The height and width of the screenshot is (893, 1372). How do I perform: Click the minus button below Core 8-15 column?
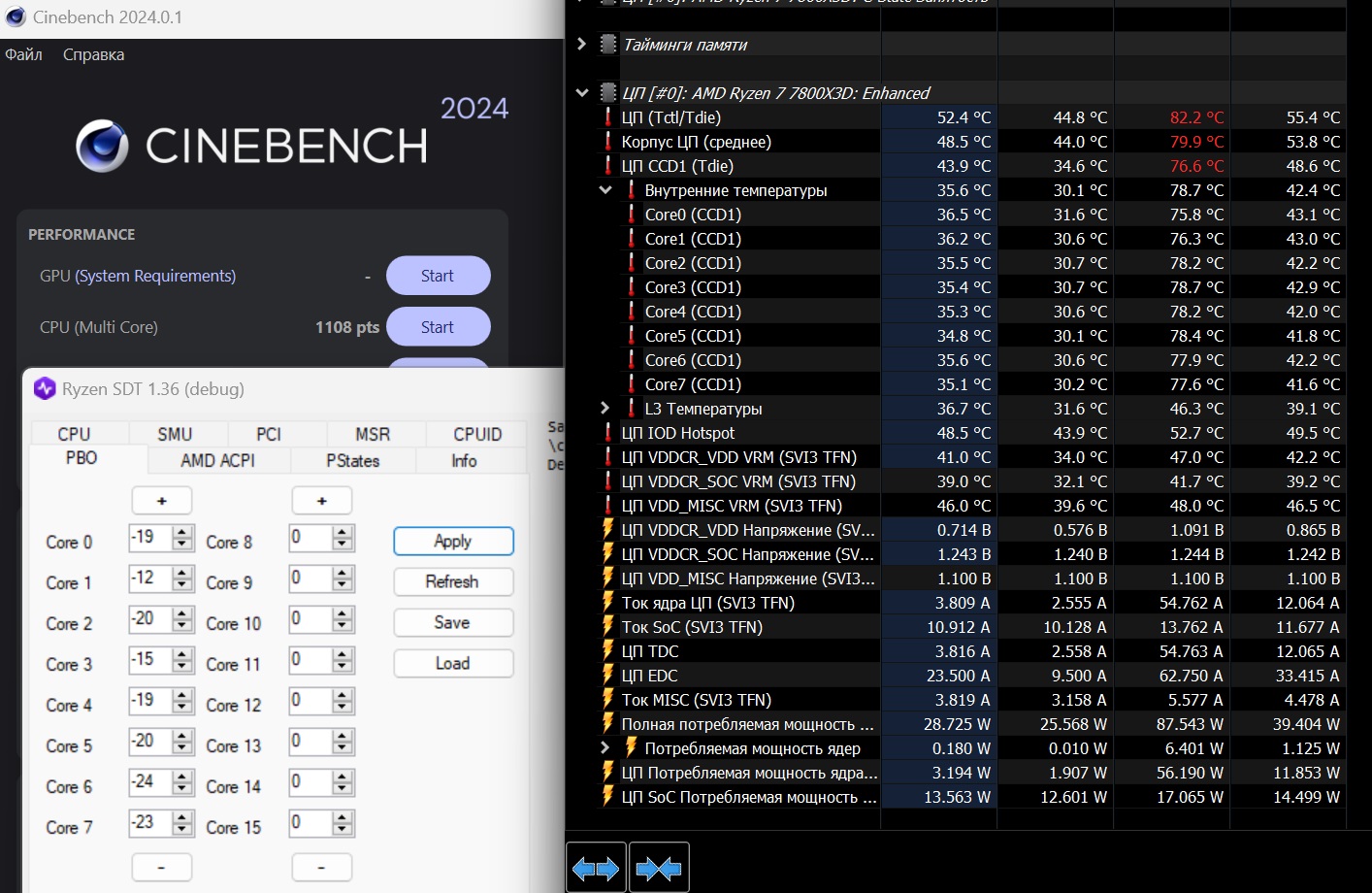pos(321,867)
